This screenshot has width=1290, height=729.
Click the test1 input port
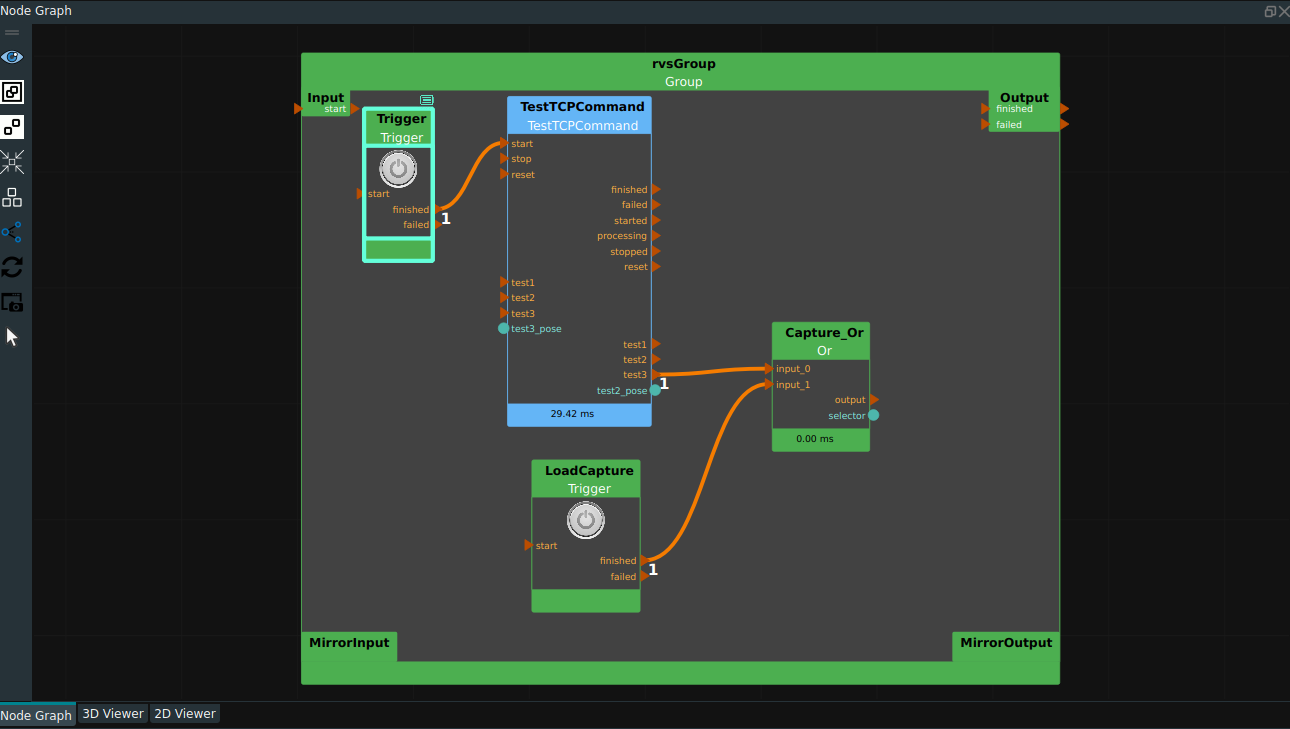click(505, 282)
